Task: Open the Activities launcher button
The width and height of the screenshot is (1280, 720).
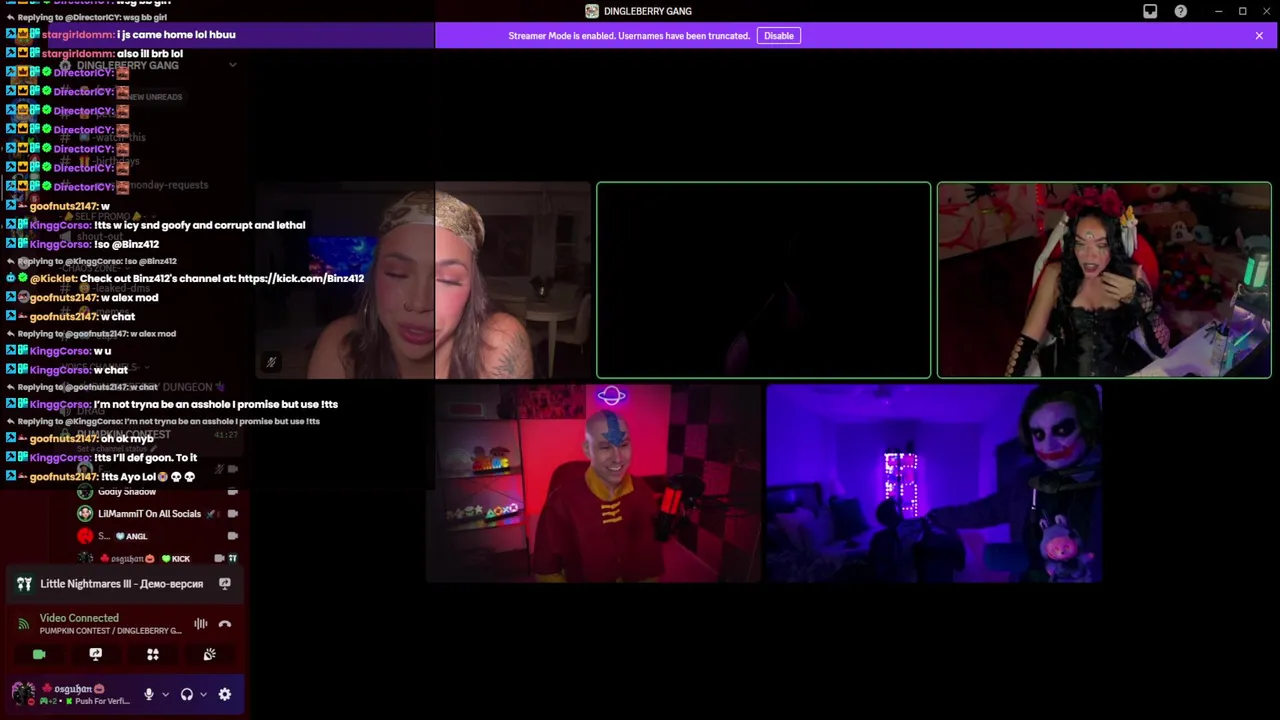Action: point(153,654)
